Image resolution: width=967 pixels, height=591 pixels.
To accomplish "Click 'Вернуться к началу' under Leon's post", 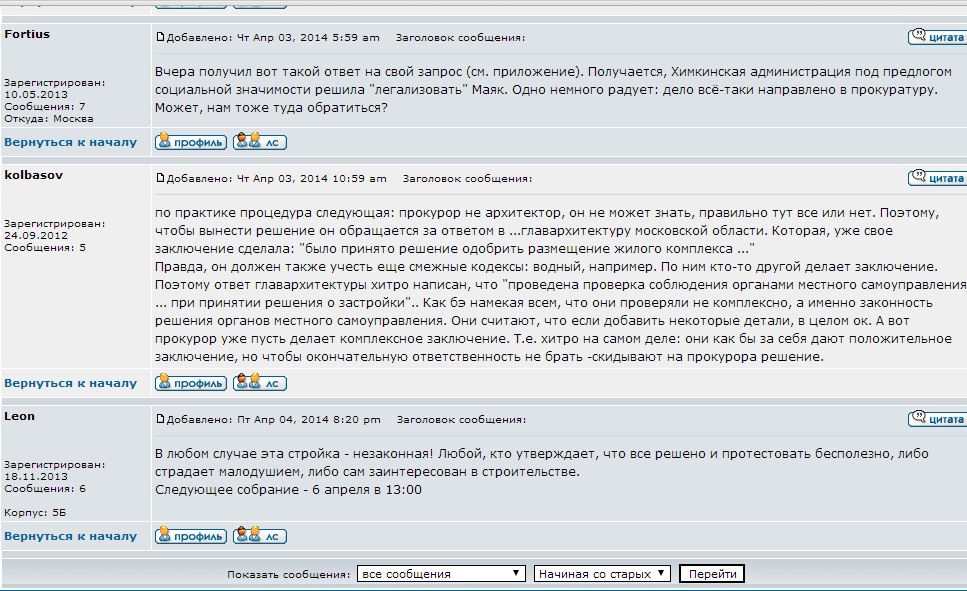I will click(70, 535).
